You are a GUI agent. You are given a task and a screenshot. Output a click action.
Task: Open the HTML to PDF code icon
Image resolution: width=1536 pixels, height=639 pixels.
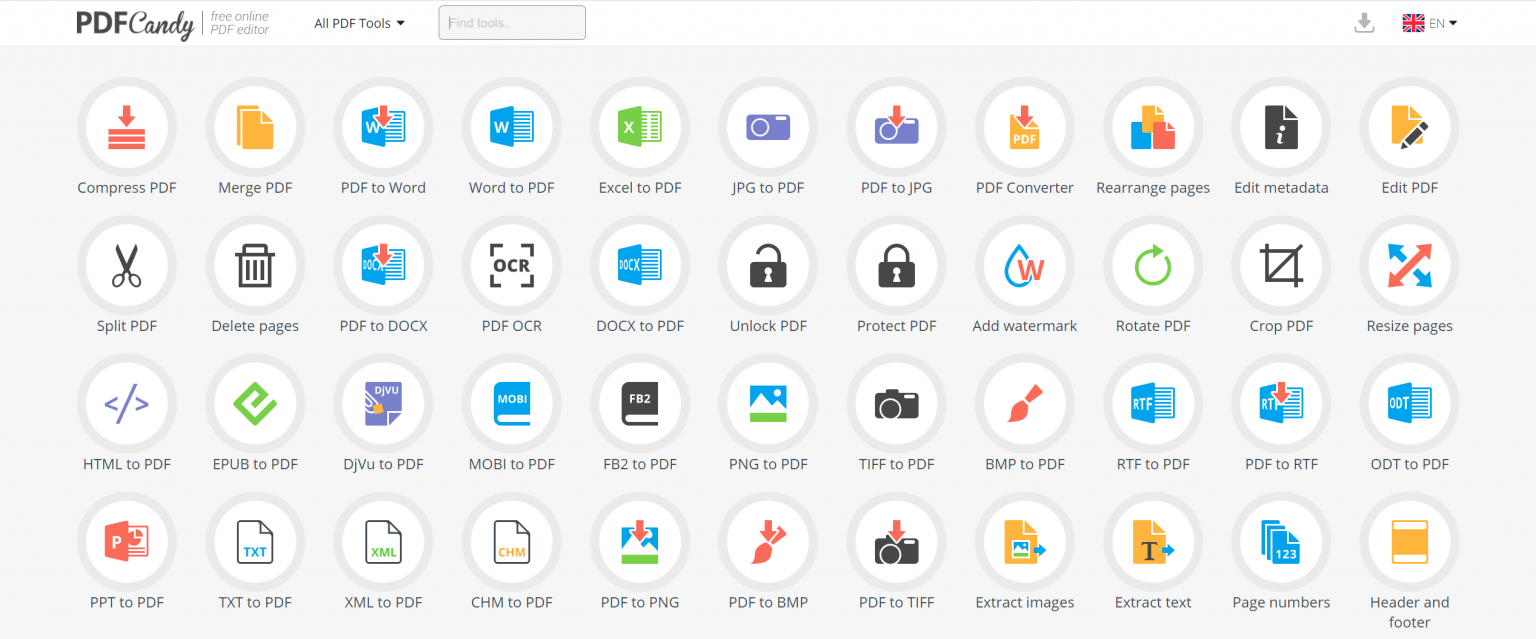click(x=127, y=404)
